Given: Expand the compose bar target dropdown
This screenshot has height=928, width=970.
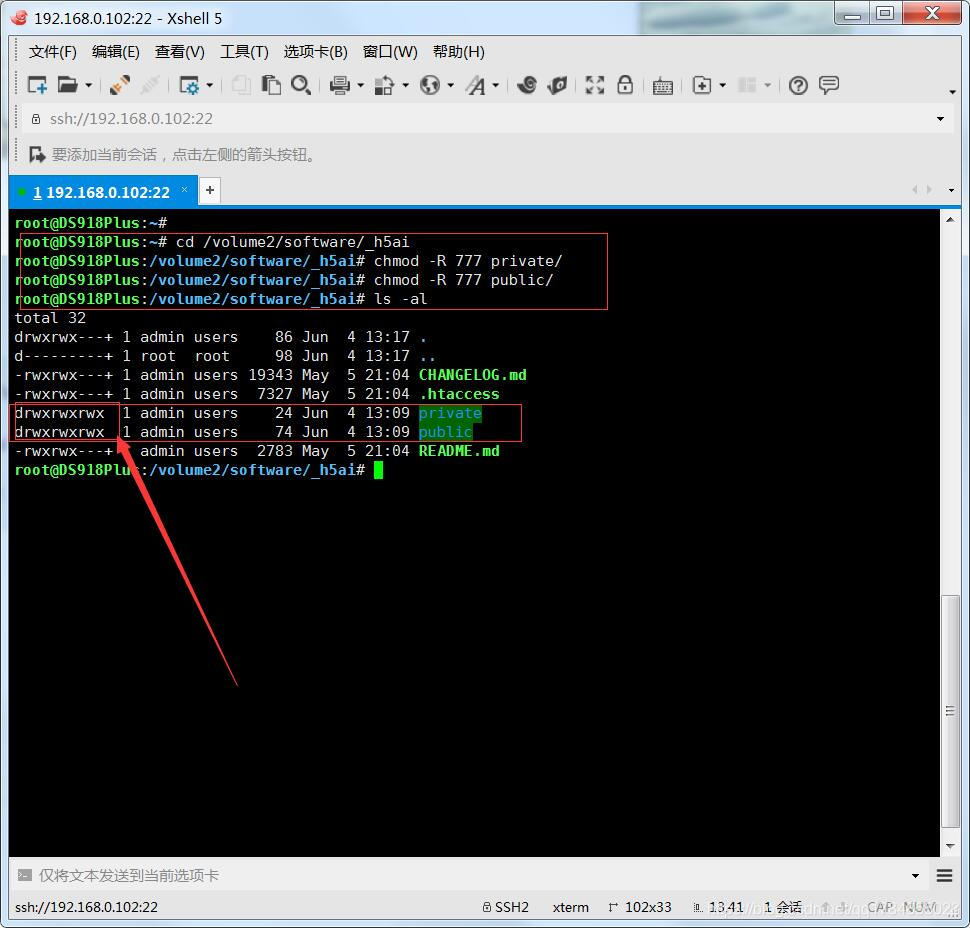Looking at the screenshot, I should pyautogui.click(x=915, y=876).
